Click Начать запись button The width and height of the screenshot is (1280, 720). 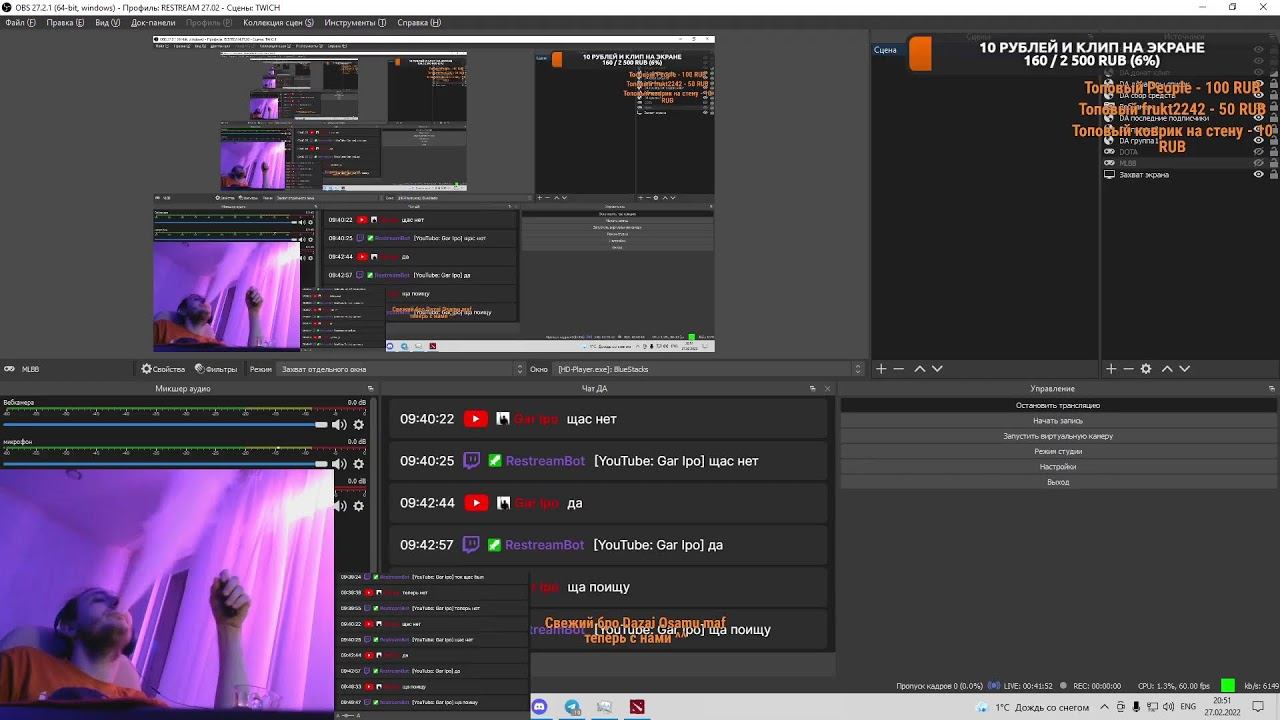(1058, 421)
